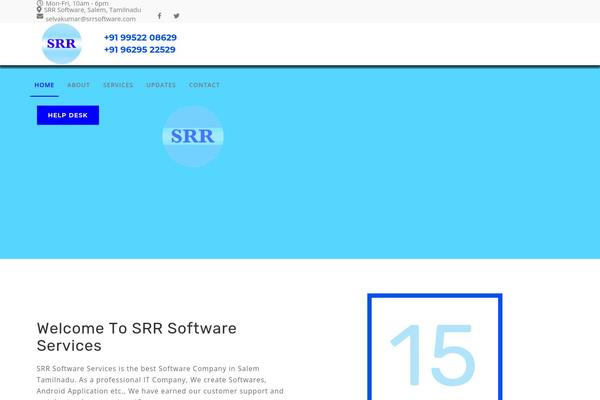This screenshot has height=400, width=600.
Task: Open the Twitter icon link
Action: pos(176,16)
